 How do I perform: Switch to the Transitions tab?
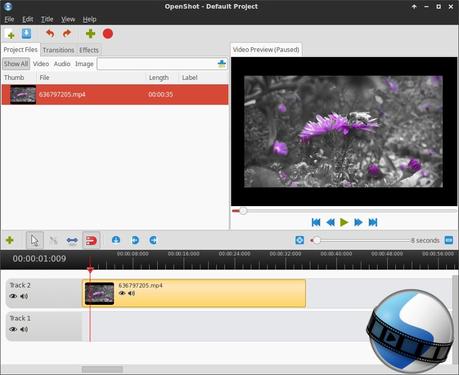coord(58,50)
